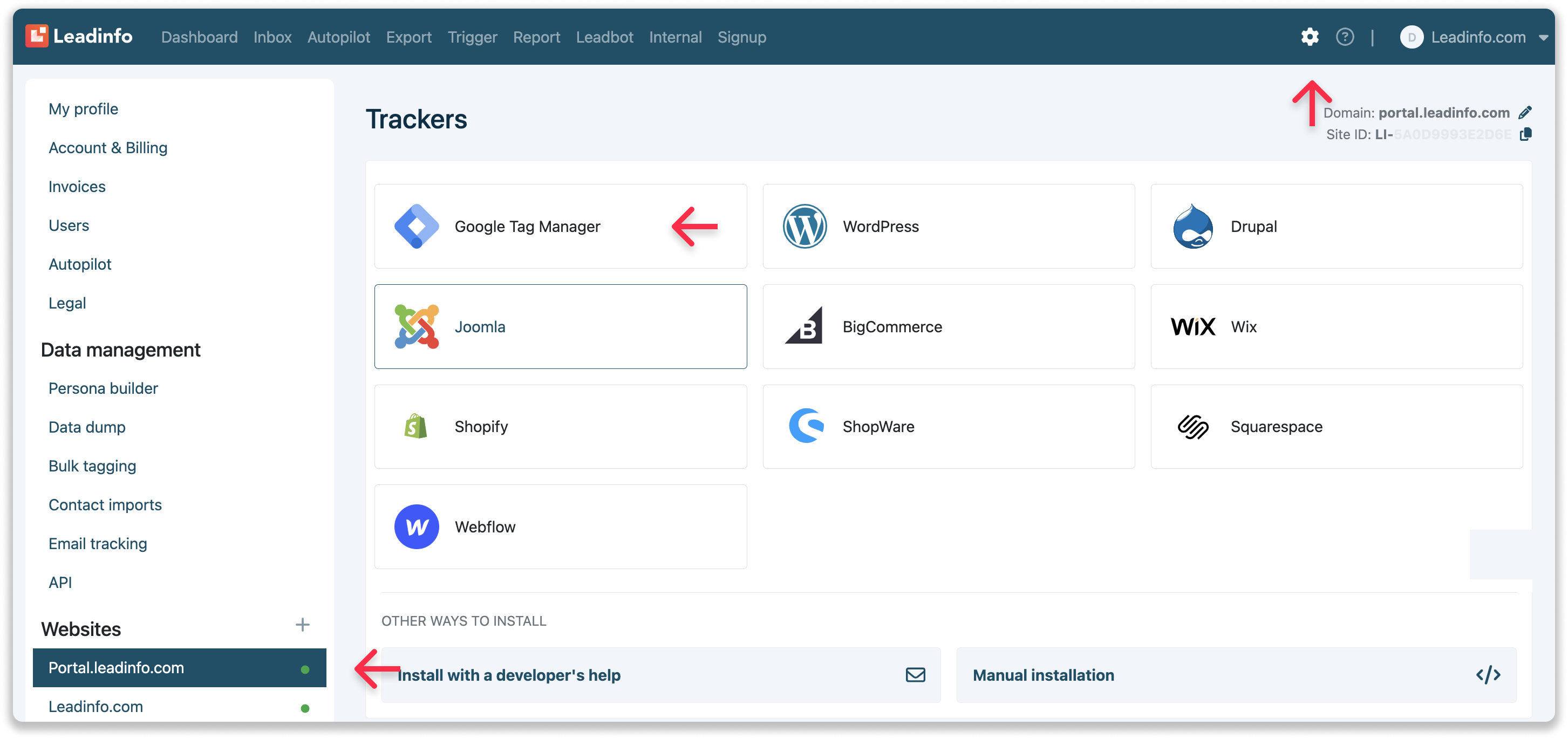Image resolution: width=1568 pixels, height=739 pixels.
Task: Choose the WordPress tracker label
Action: (880, 227)
